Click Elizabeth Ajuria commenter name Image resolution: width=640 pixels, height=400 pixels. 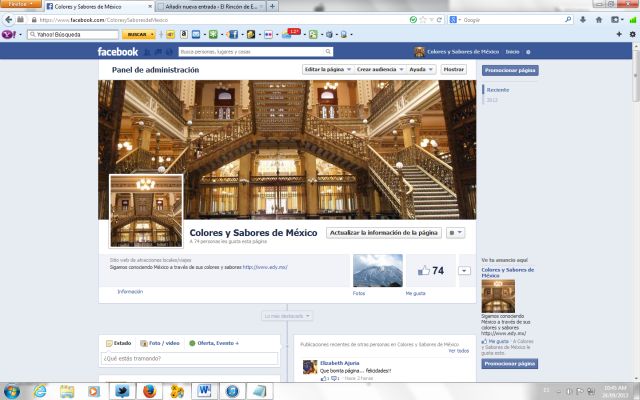coord(340,363)
